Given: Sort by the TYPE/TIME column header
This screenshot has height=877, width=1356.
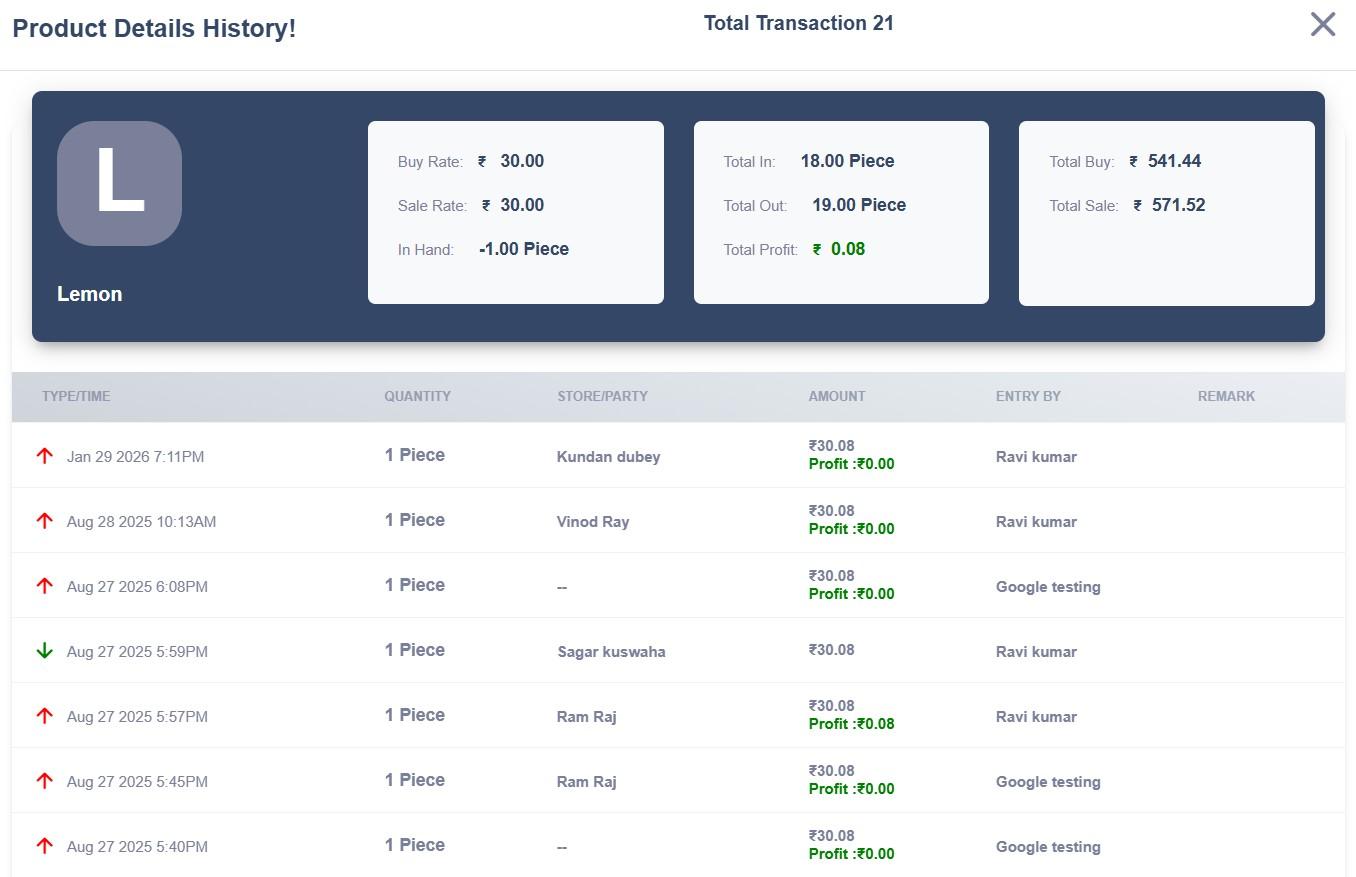Looking at the screenshot, I should 75,396.
